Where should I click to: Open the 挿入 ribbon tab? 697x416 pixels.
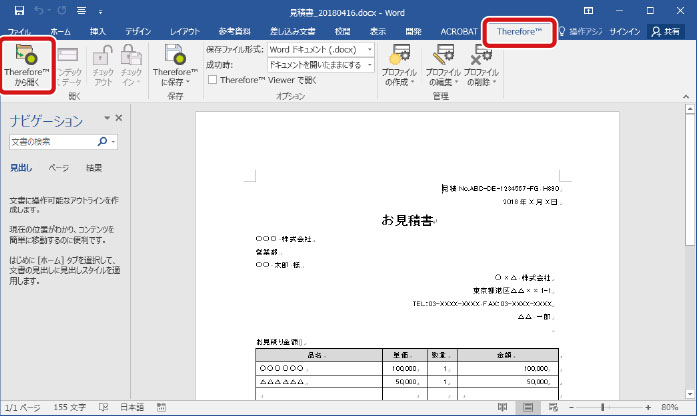(96, 32)
